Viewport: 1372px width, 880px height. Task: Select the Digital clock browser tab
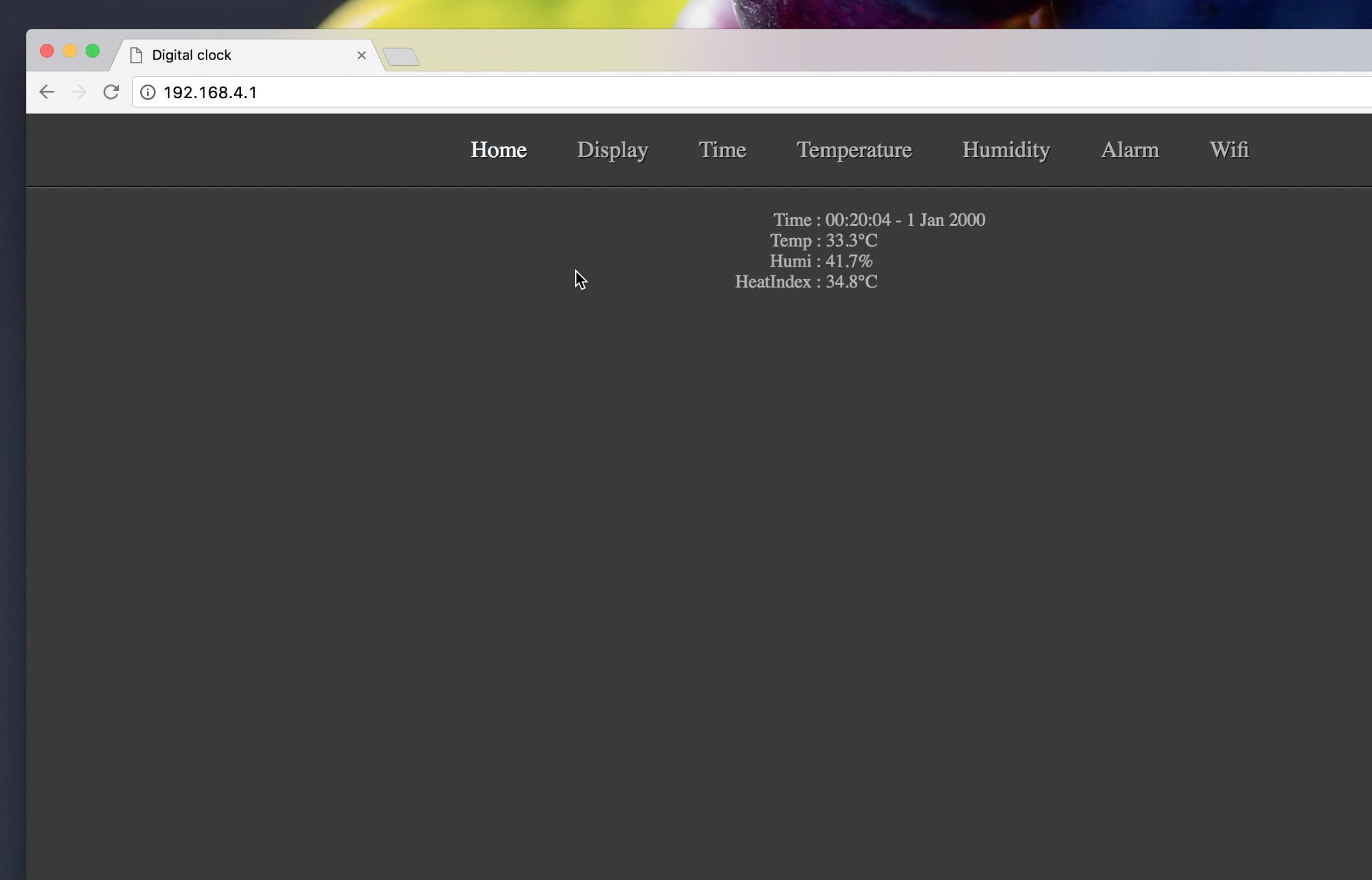pos(247,55)
